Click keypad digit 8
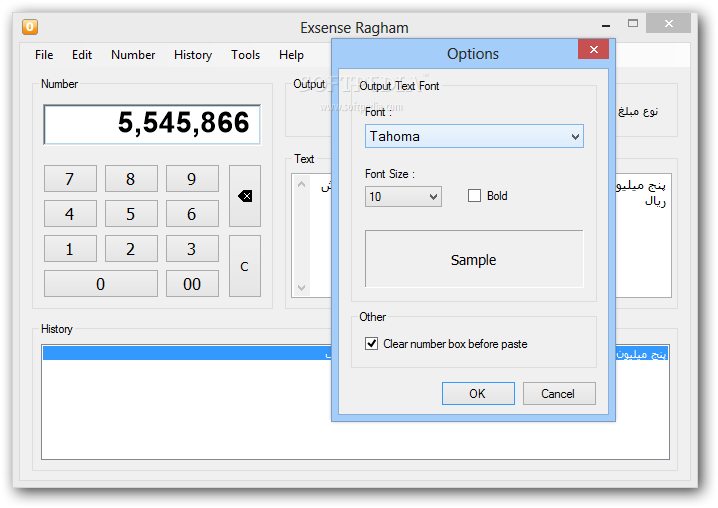Screen dimensions: 718x508 (131, 179)
